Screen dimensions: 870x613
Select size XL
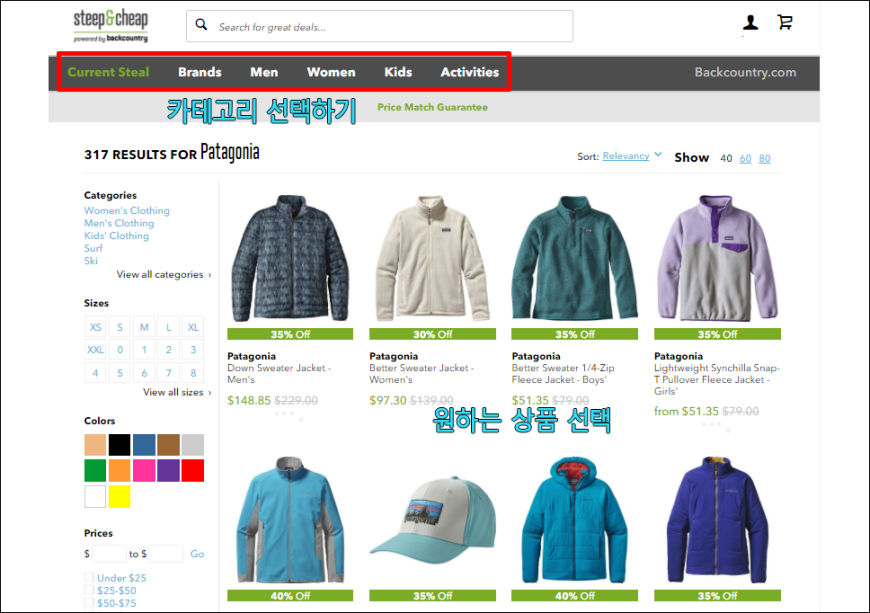coord(193,327)
